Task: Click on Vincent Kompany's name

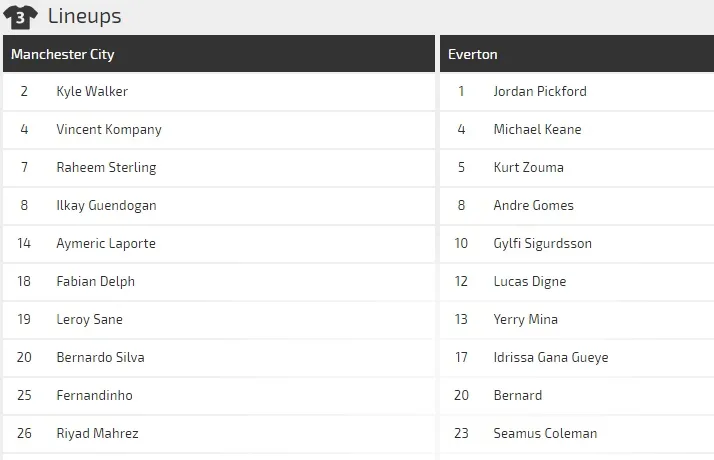Action: 109,129
